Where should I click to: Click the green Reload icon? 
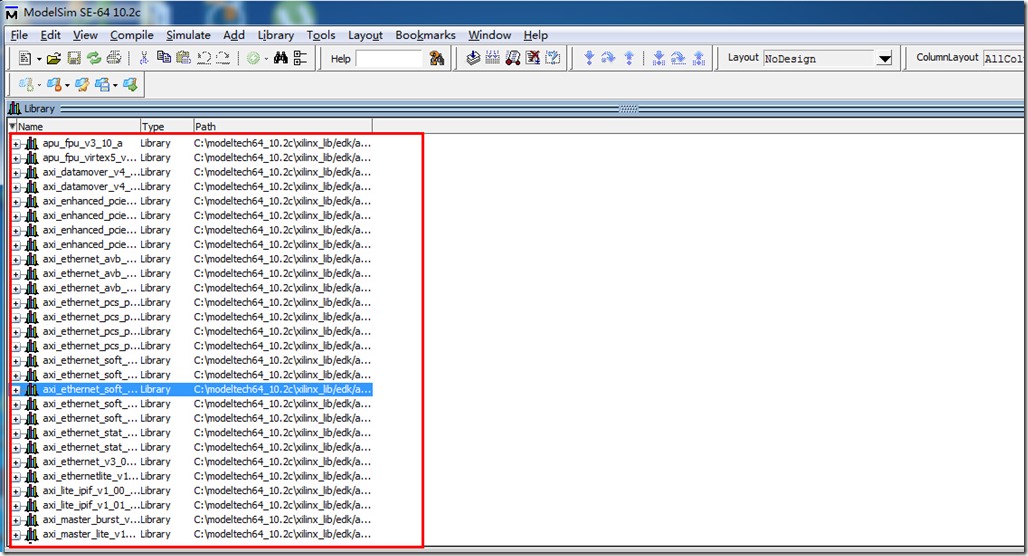point(94,58)
